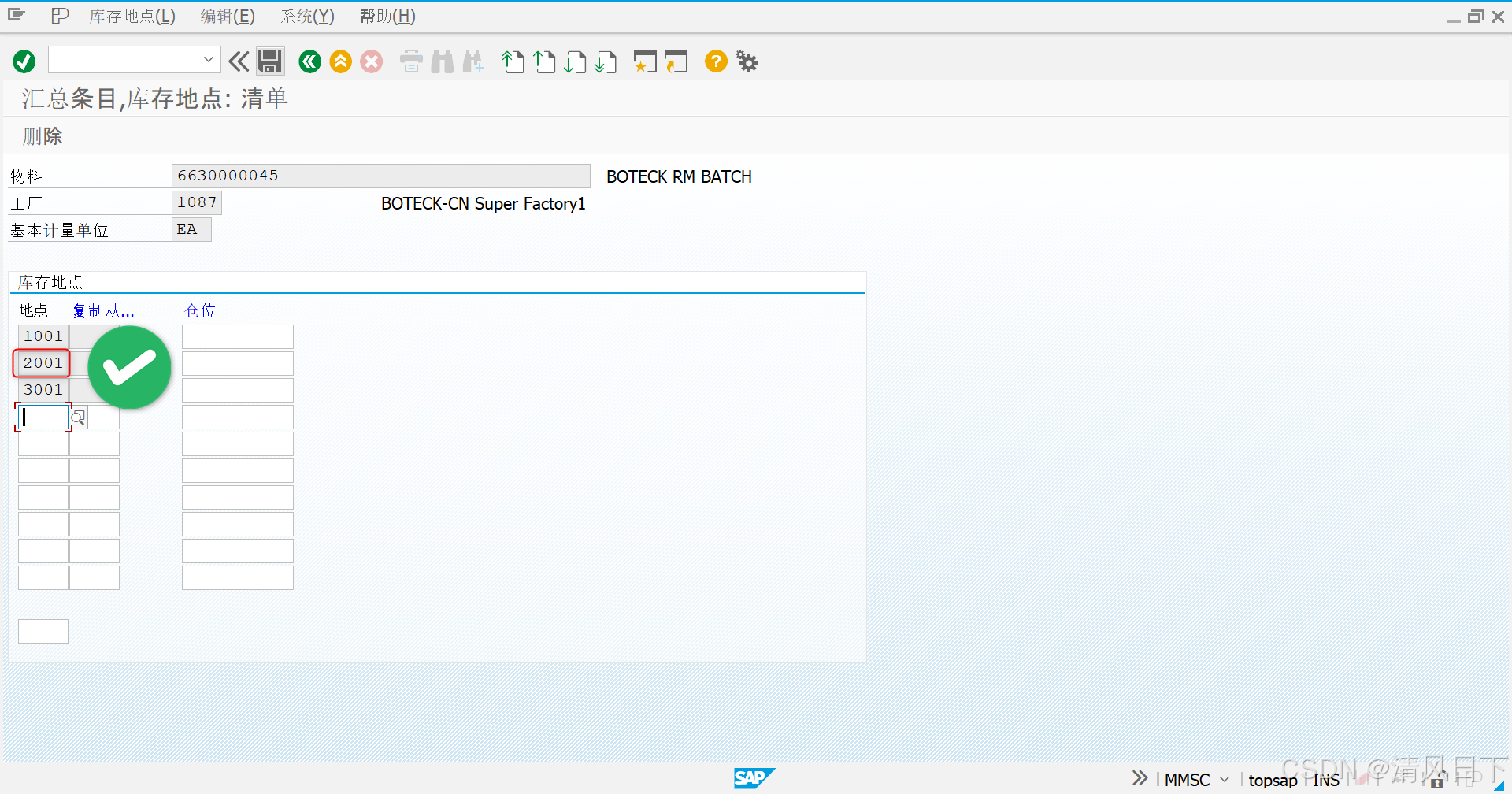Click the 复制从... column link
The width and height of the screenshot is (1512, 794).
tap(103, 310)
